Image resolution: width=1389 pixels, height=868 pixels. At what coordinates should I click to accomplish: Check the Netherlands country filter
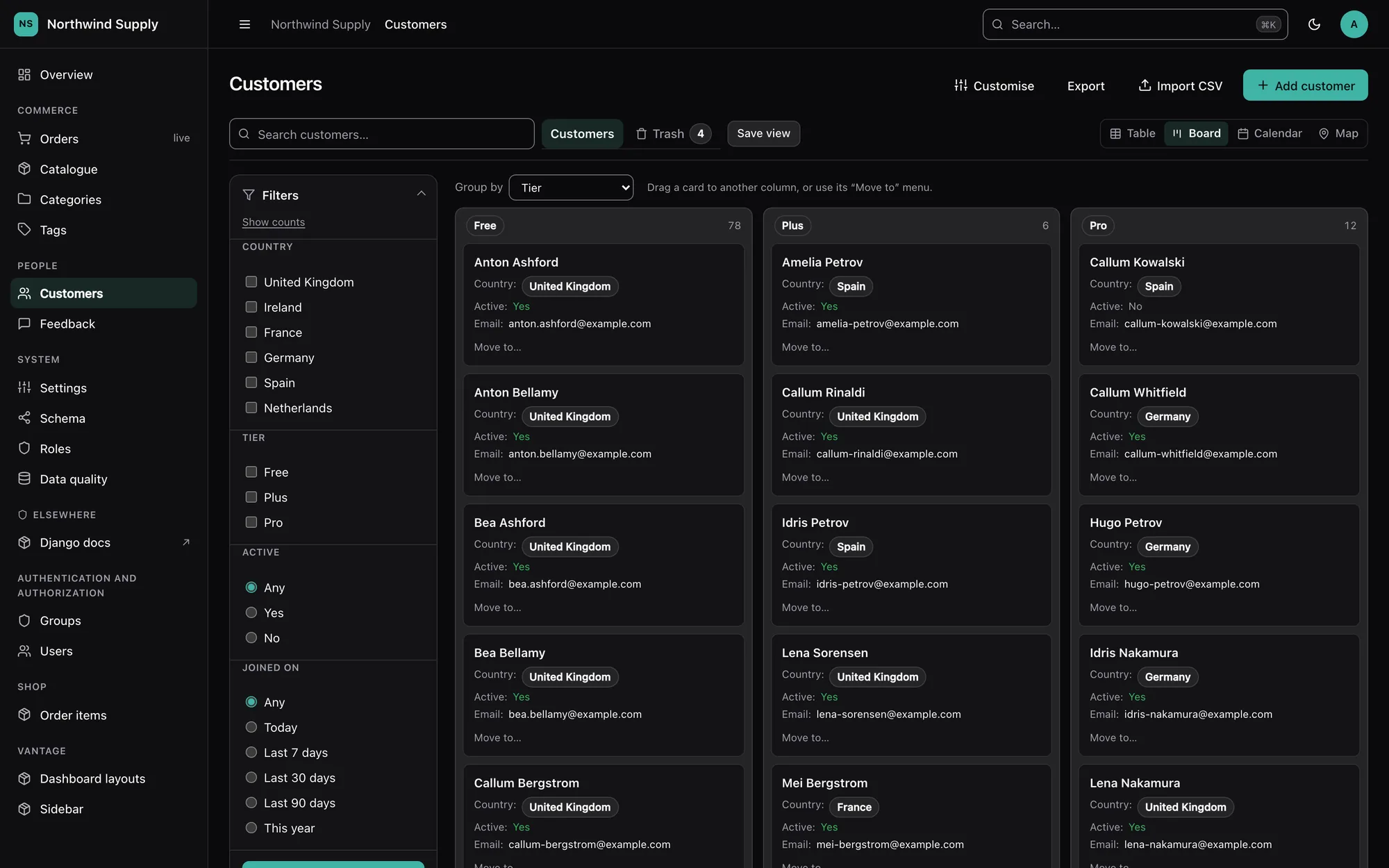coord(251,408)
